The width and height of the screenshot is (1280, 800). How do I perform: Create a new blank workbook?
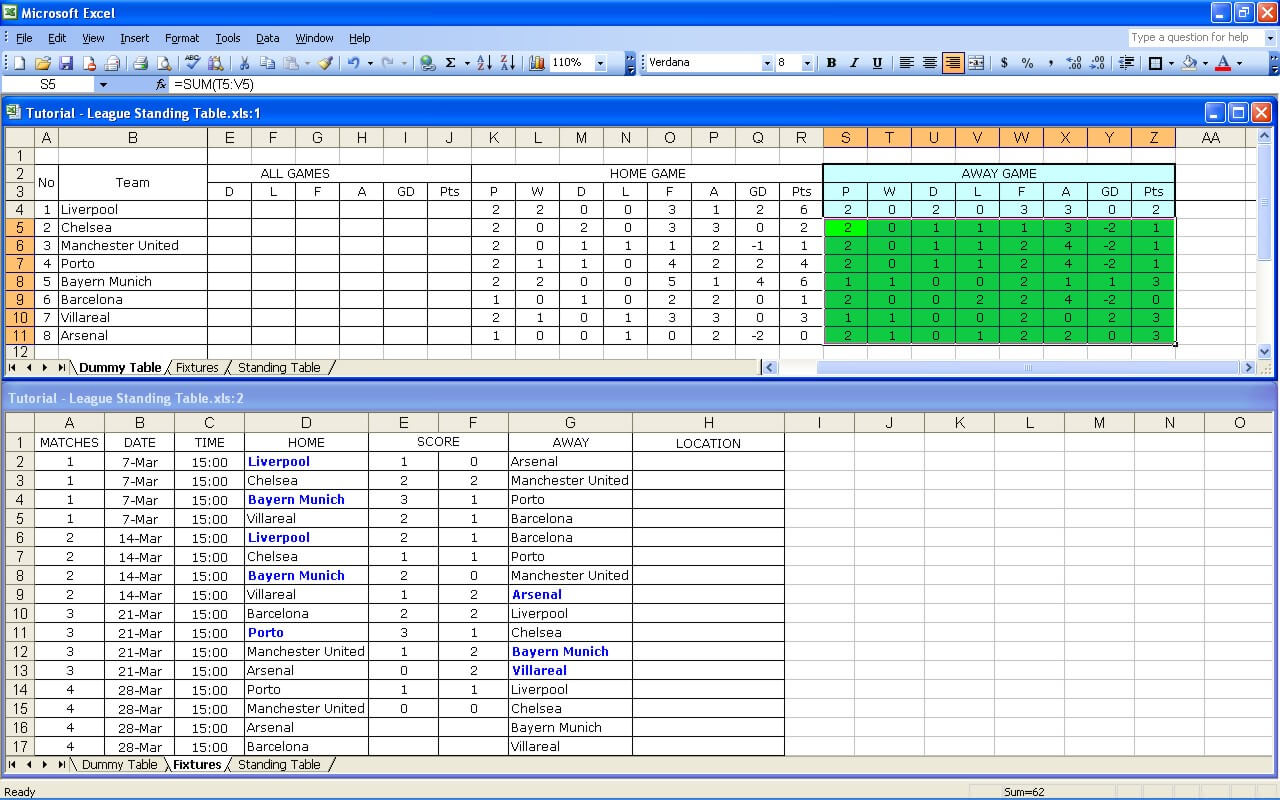[x=19, y=63]
